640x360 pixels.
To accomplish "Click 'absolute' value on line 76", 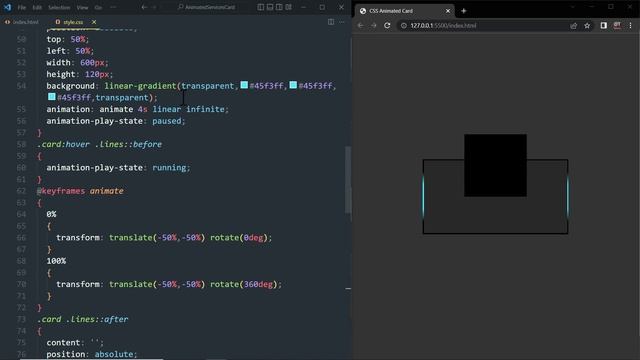I will (113, 354).
